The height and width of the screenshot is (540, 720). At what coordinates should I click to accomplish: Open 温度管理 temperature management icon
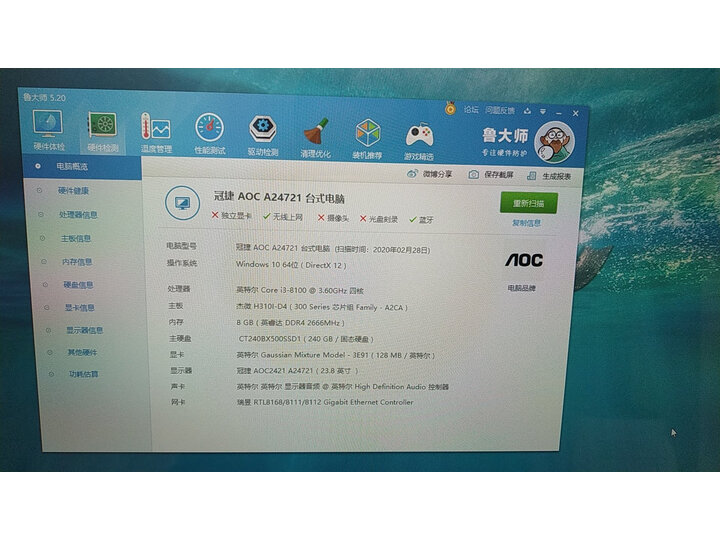(156, 133)
